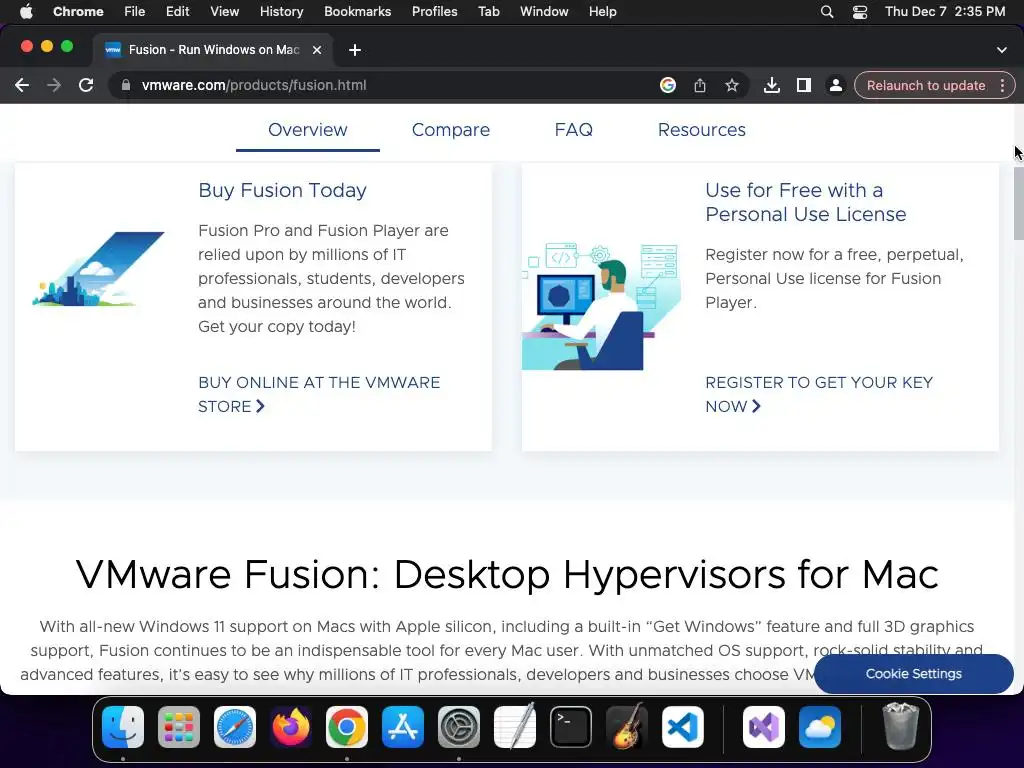Open macOS Control Center icon
This screenshot has height=768, width=1024.
coord(859,12)
